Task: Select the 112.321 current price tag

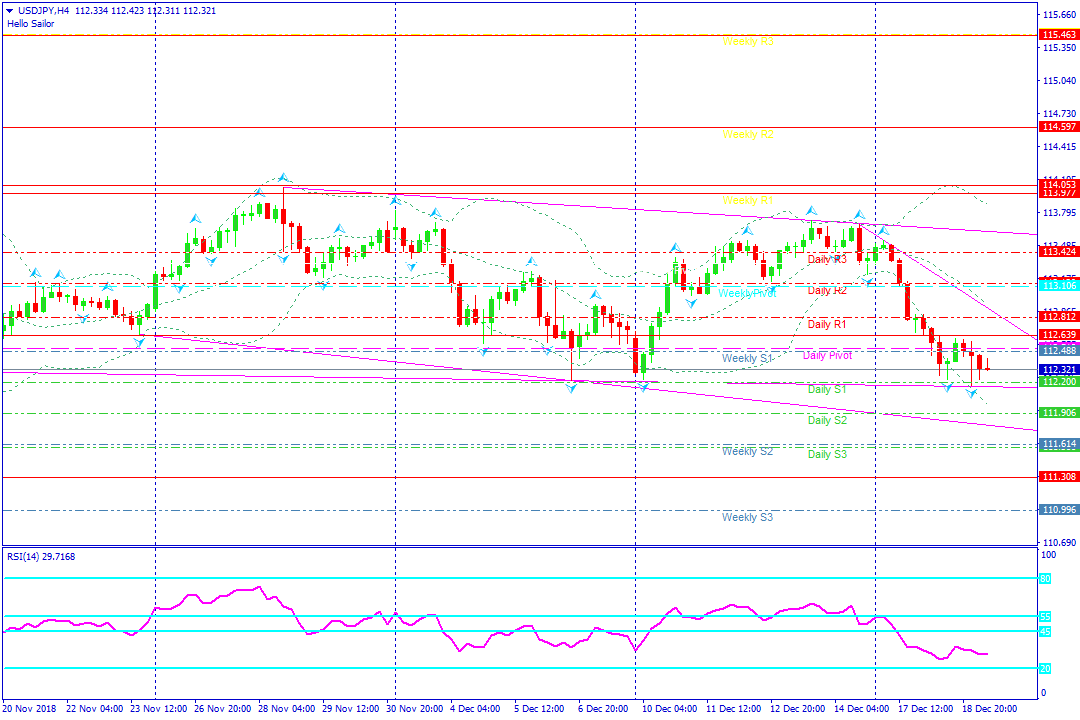Action: point(1058,369)
